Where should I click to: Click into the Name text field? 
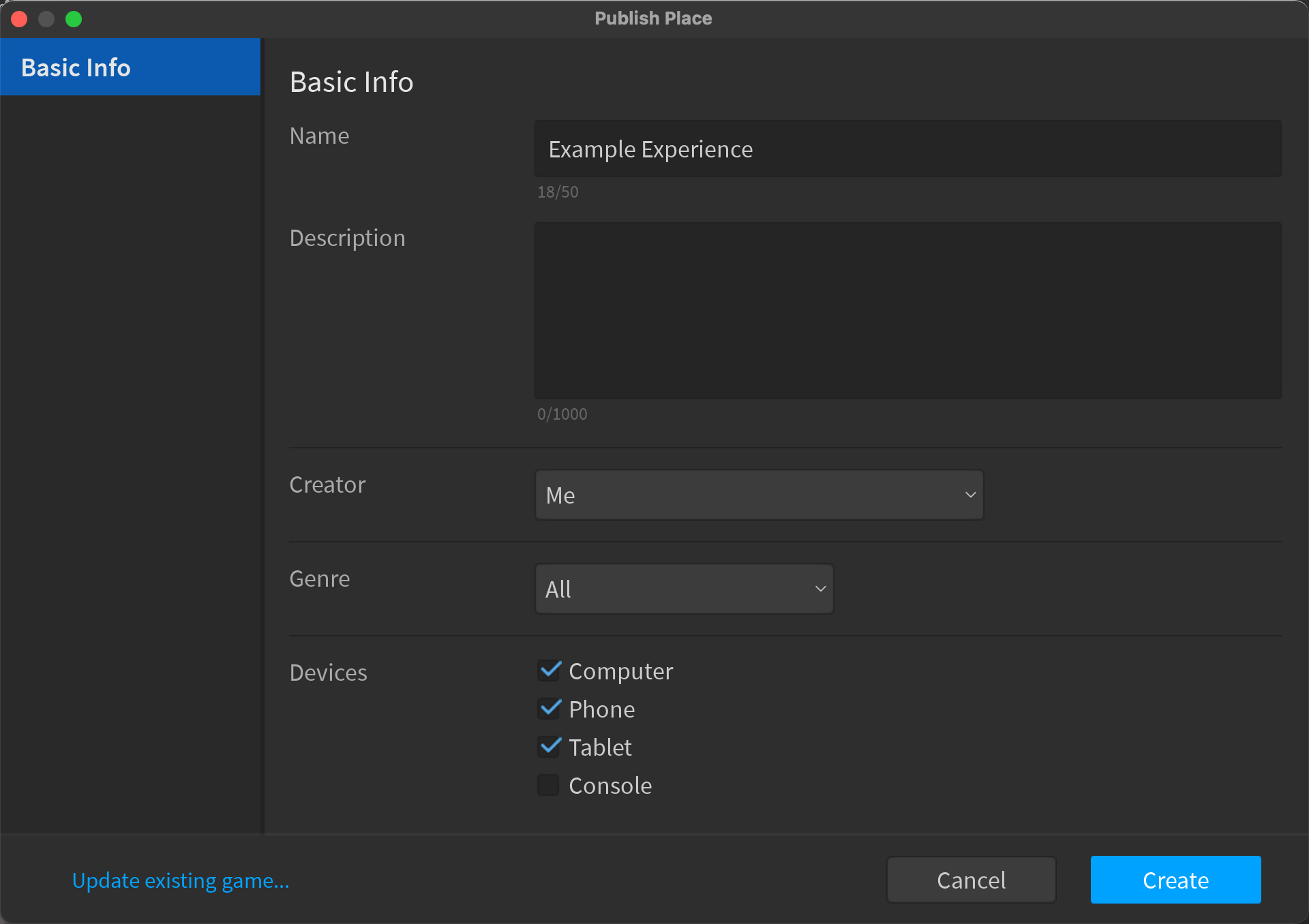point(907,149)
